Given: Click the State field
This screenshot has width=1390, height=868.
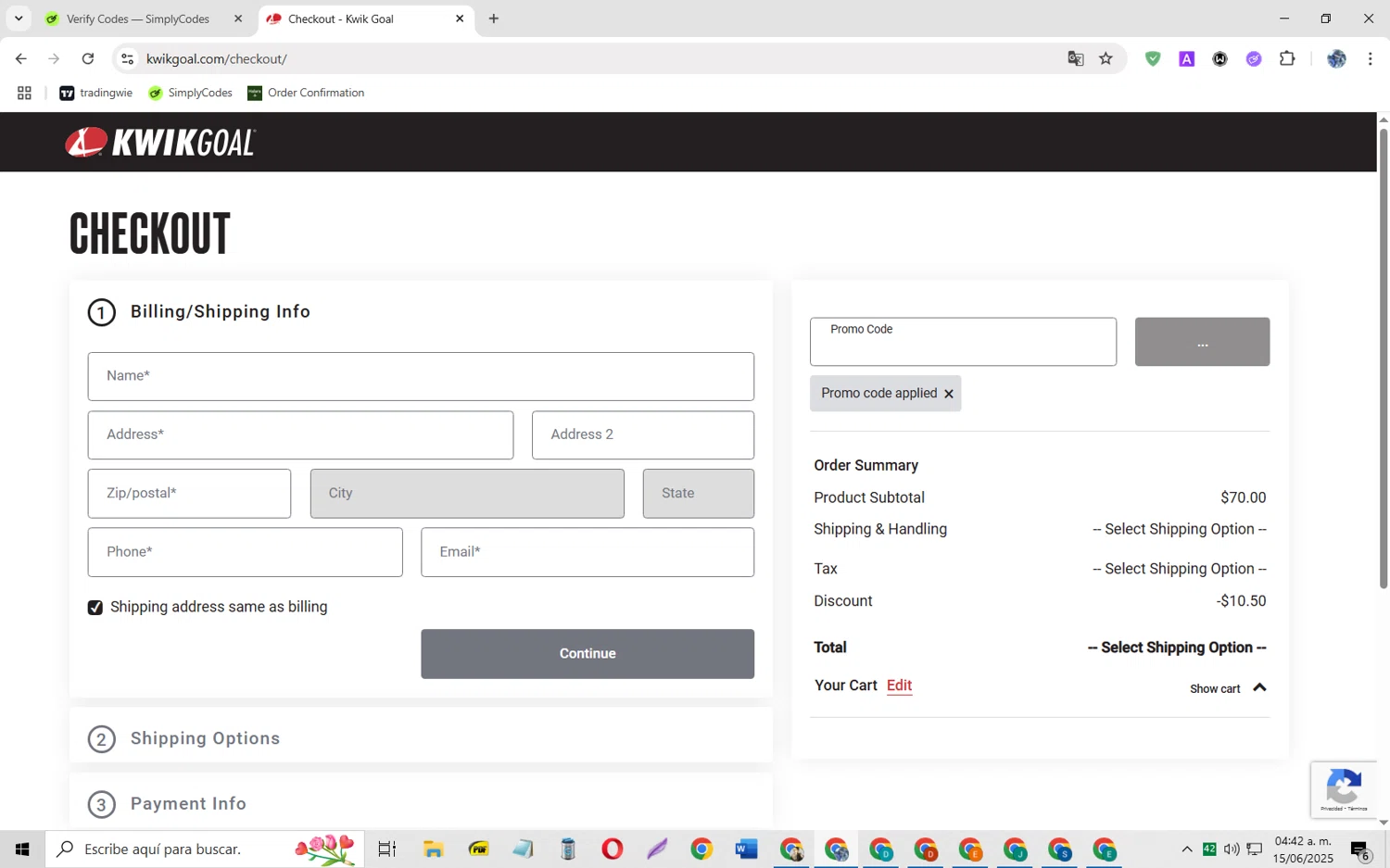Looking at the screenshot, I should (x=699, y=493).
